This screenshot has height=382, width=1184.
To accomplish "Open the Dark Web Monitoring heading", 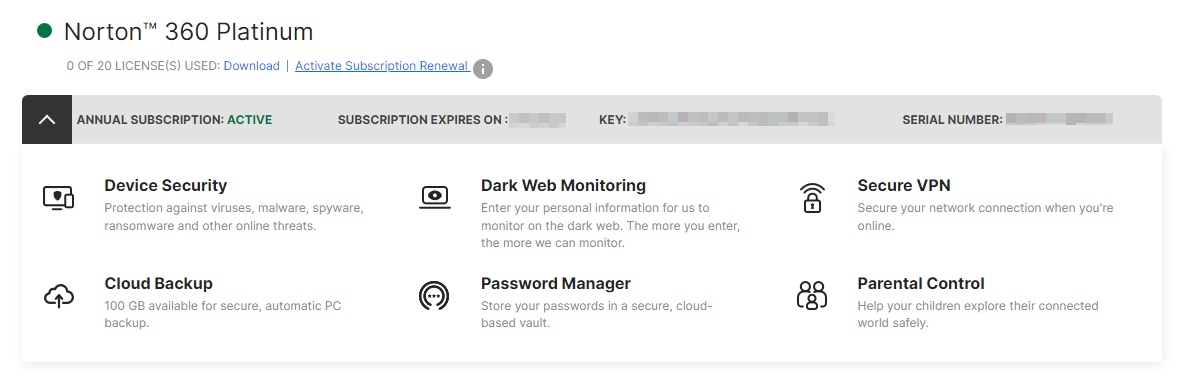I will click(x=563, y=185).
